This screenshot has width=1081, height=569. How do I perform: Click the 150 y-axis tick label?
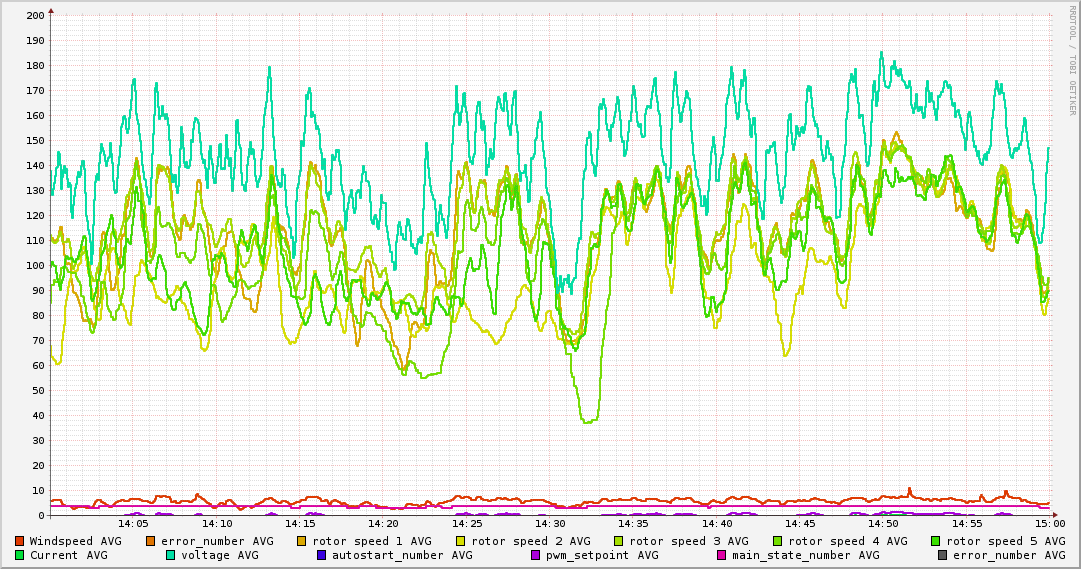34,141
